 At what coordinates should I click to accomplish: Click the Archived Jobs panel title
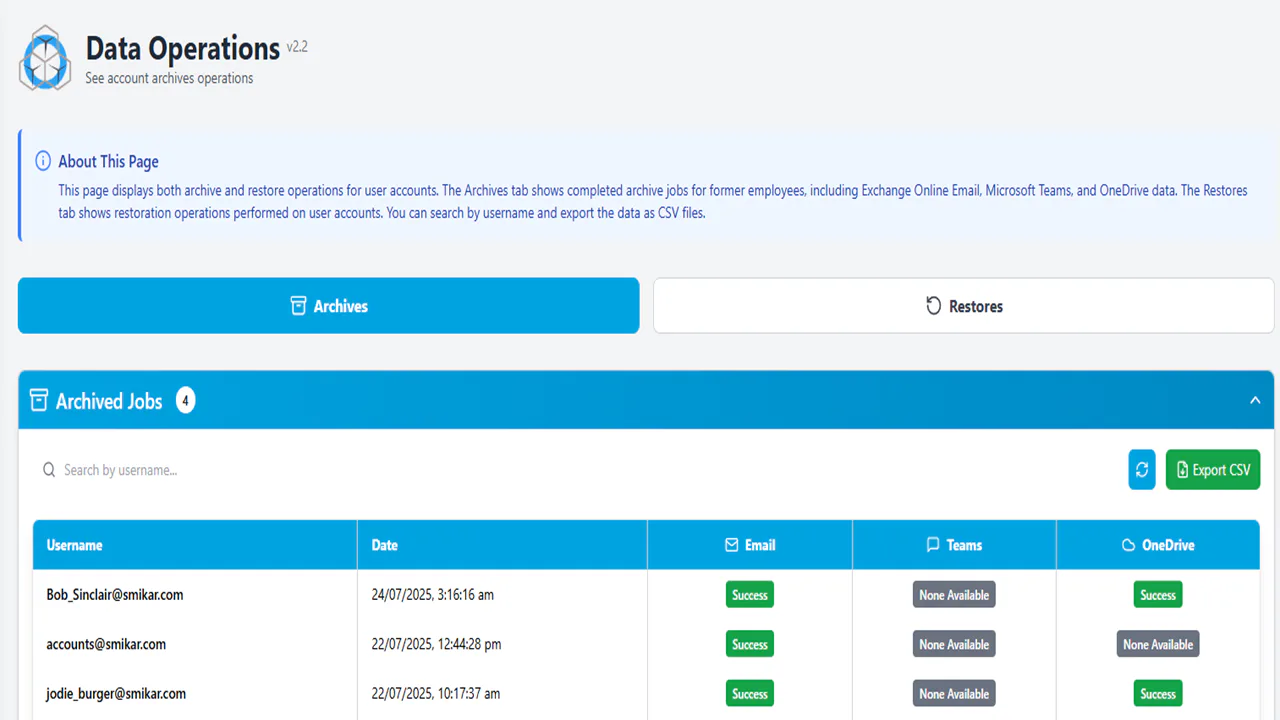(x=109, y=401)
